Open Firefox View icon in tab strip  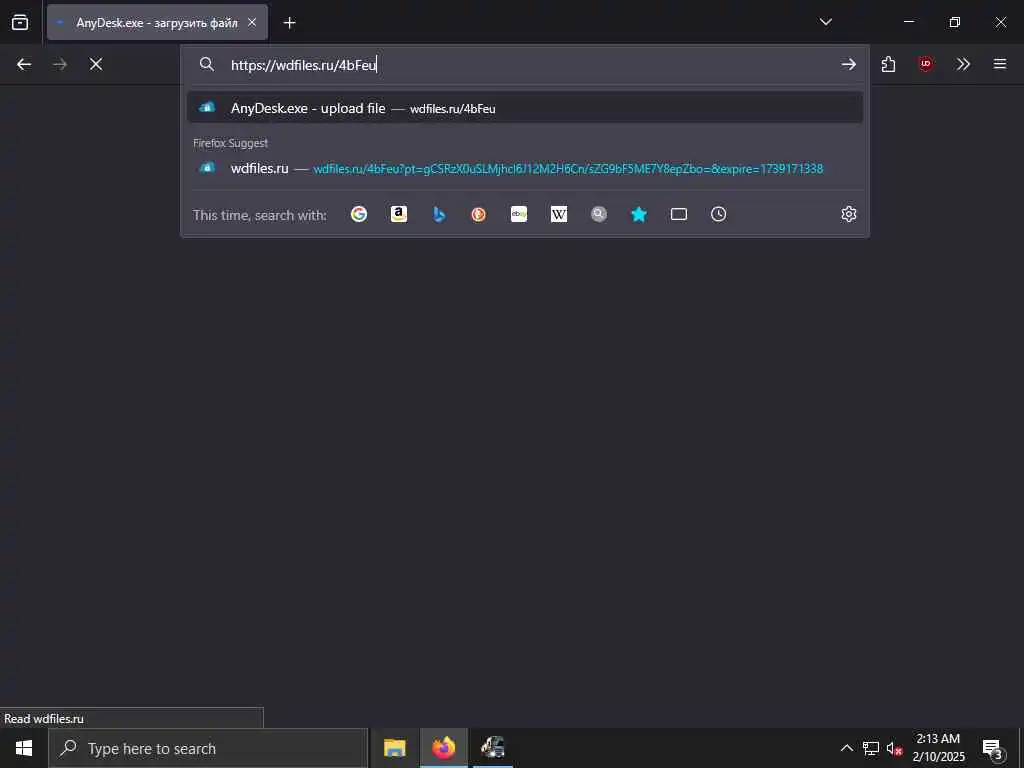point(20,22)
